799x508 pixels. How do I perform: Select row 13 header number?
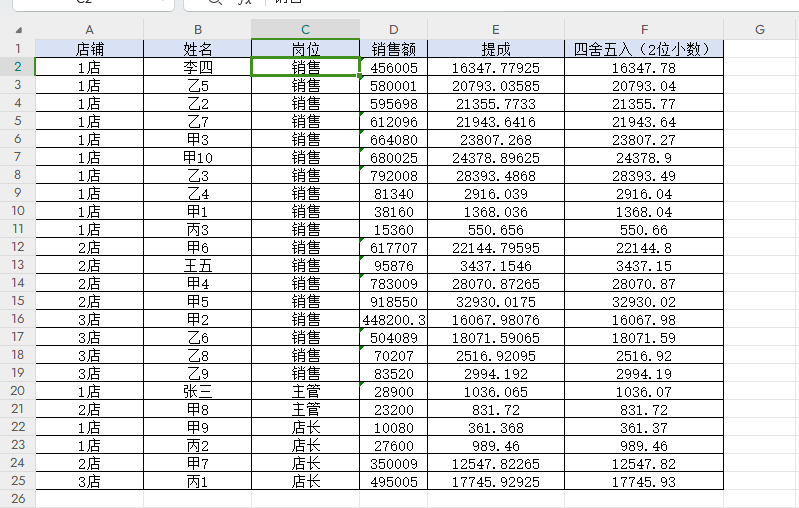(x=18, y=265)
